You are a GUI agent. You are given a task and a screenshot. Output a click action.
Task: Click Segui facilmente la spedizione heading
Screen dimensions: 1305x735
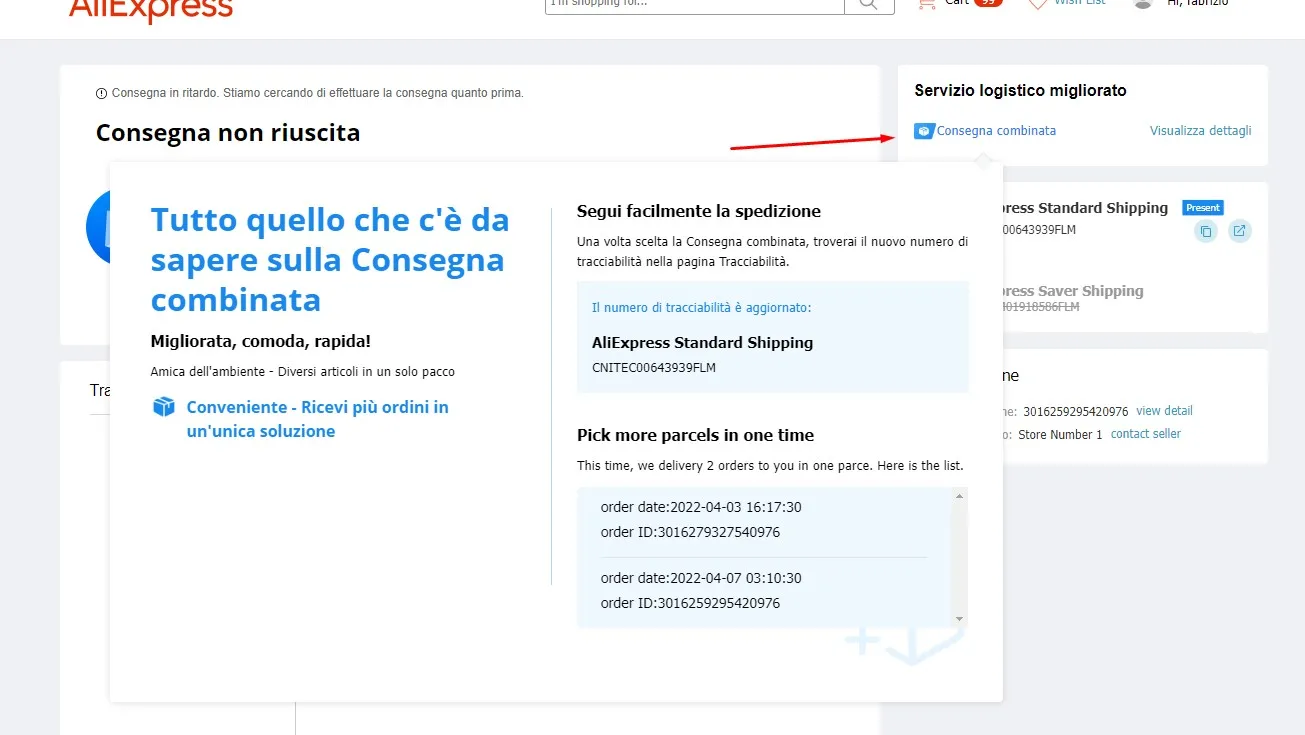point(699,211)
